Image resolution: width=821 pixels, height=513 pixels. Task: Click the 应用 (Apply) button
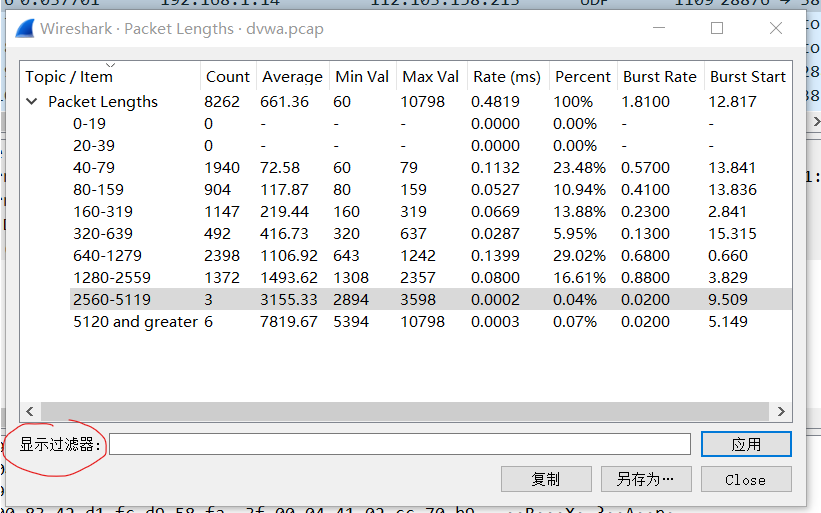[746, 444]
